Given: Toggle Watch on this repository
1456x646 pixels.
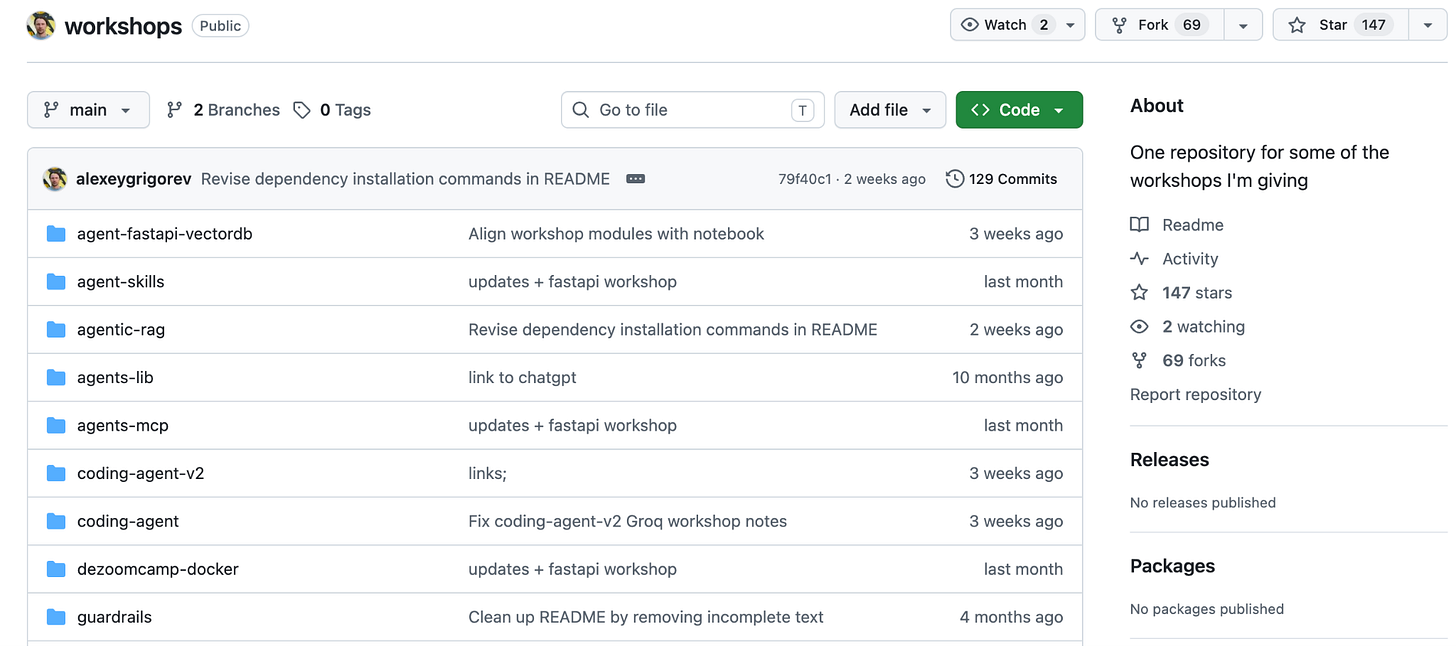Looking at the screenshot, I should (1007, 25).
